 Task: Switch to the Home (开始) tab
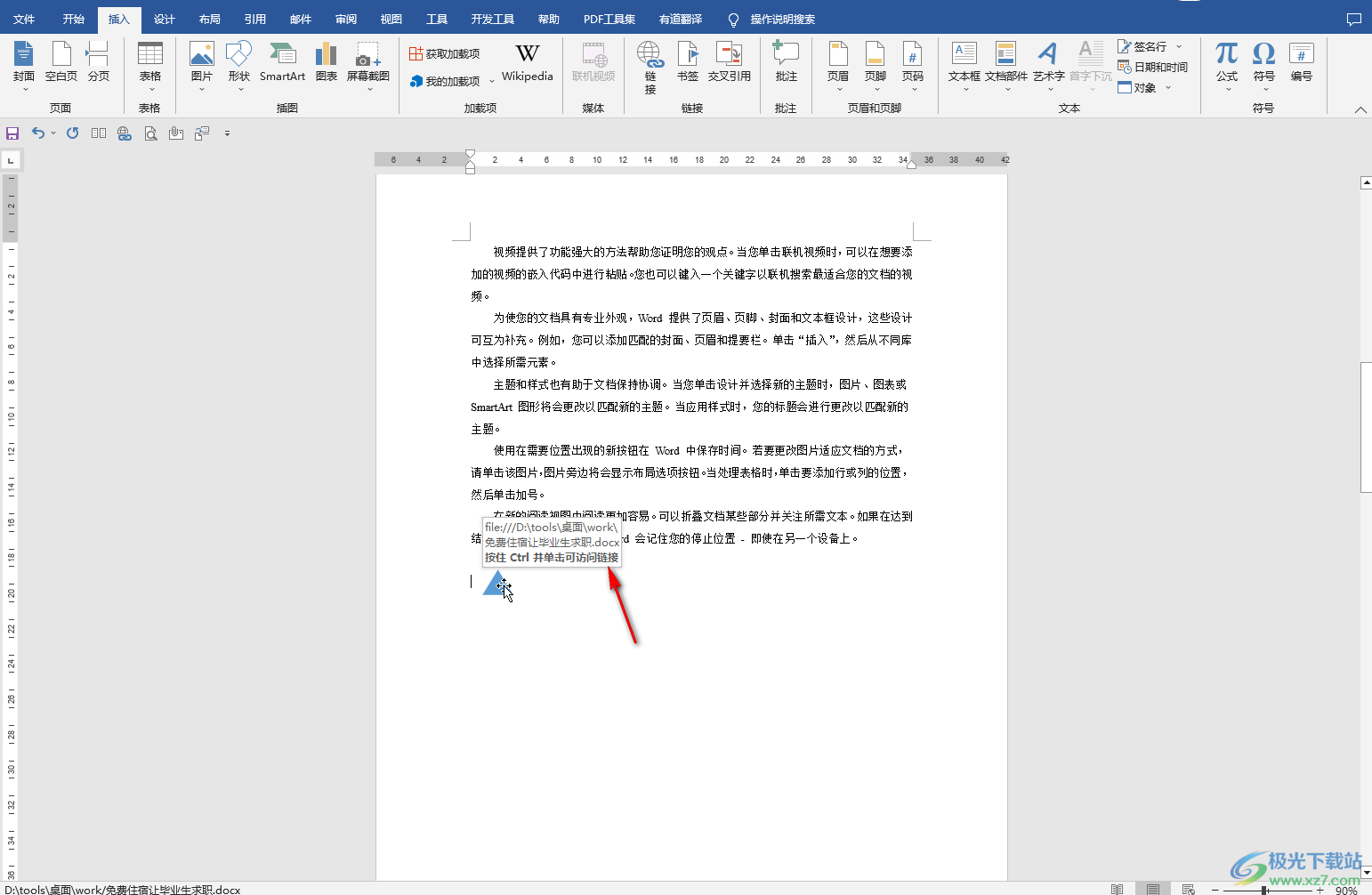pos(74,19)
